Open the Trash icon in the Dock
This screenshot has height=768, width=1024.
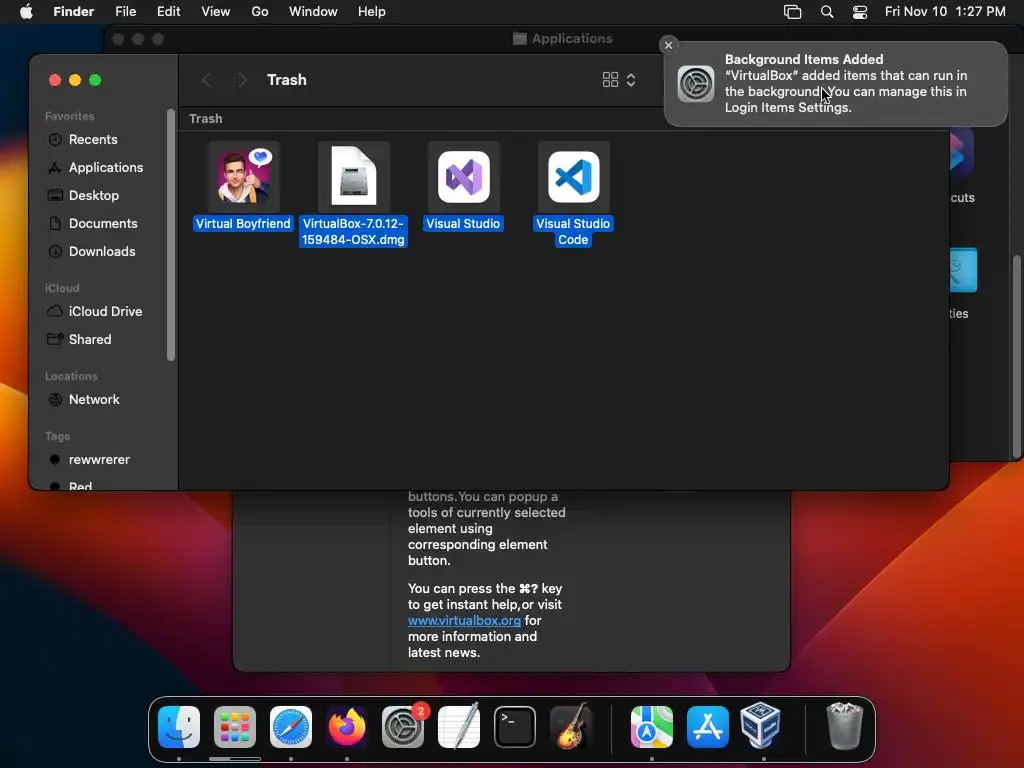(844, 725)
